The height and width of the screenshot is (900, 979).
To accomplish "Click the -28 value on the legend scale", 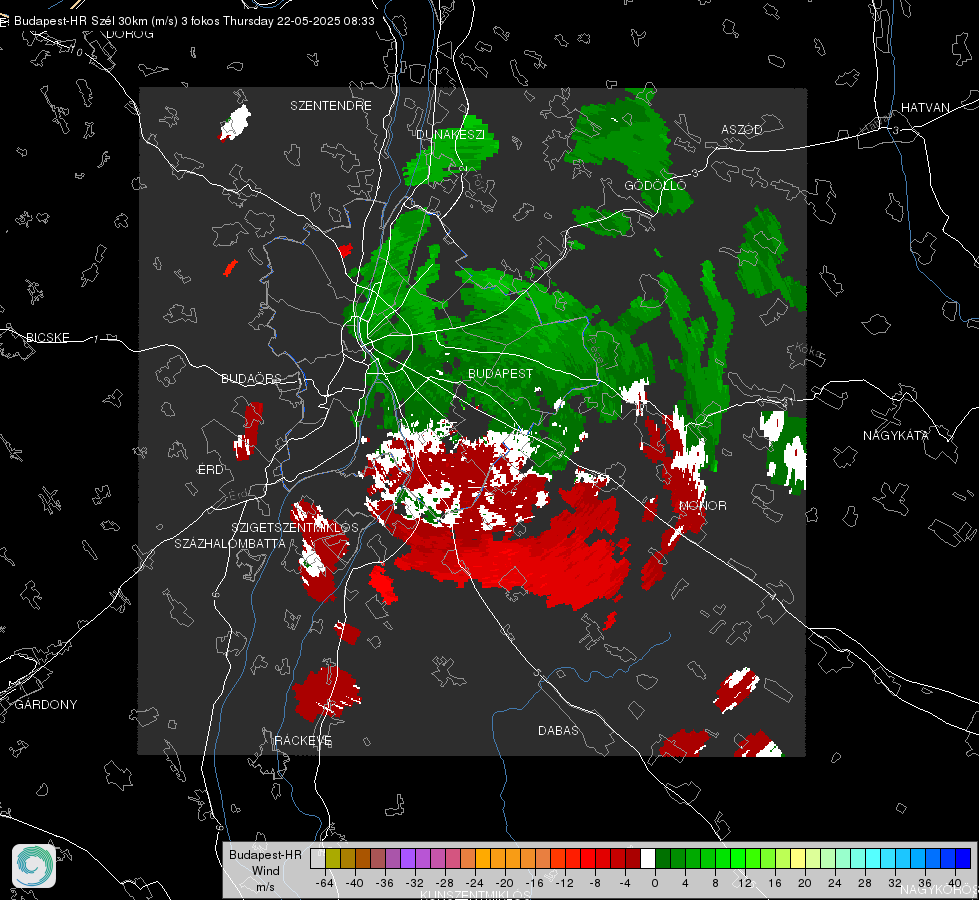I will click(x=445, y=883).
